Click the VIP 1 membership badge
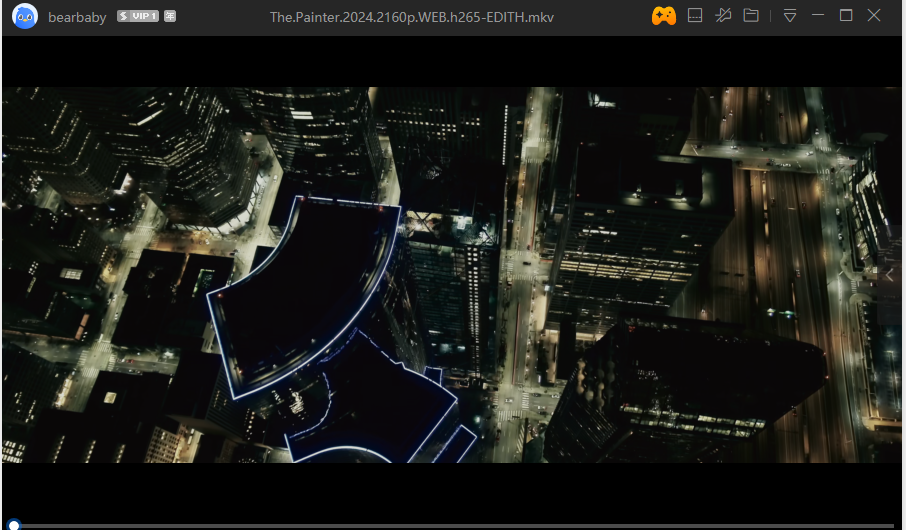 (x=138, y=17)
